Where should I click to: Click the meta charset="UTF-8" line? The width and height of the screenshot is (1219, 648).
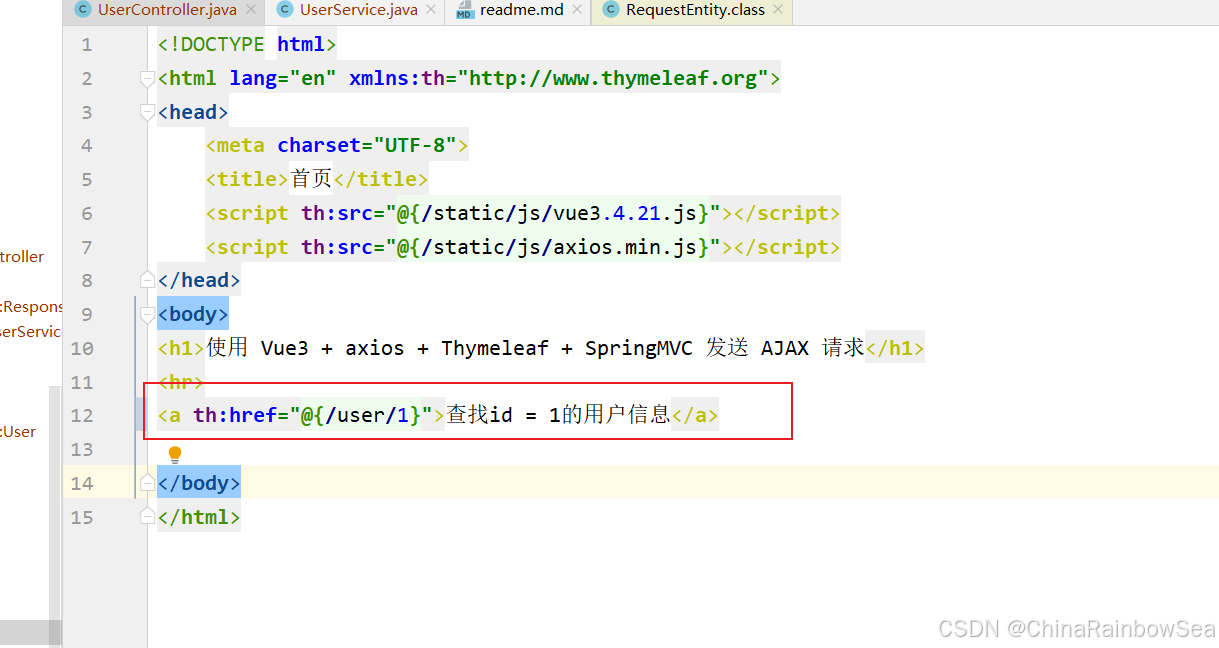click(x=337, y=146)
